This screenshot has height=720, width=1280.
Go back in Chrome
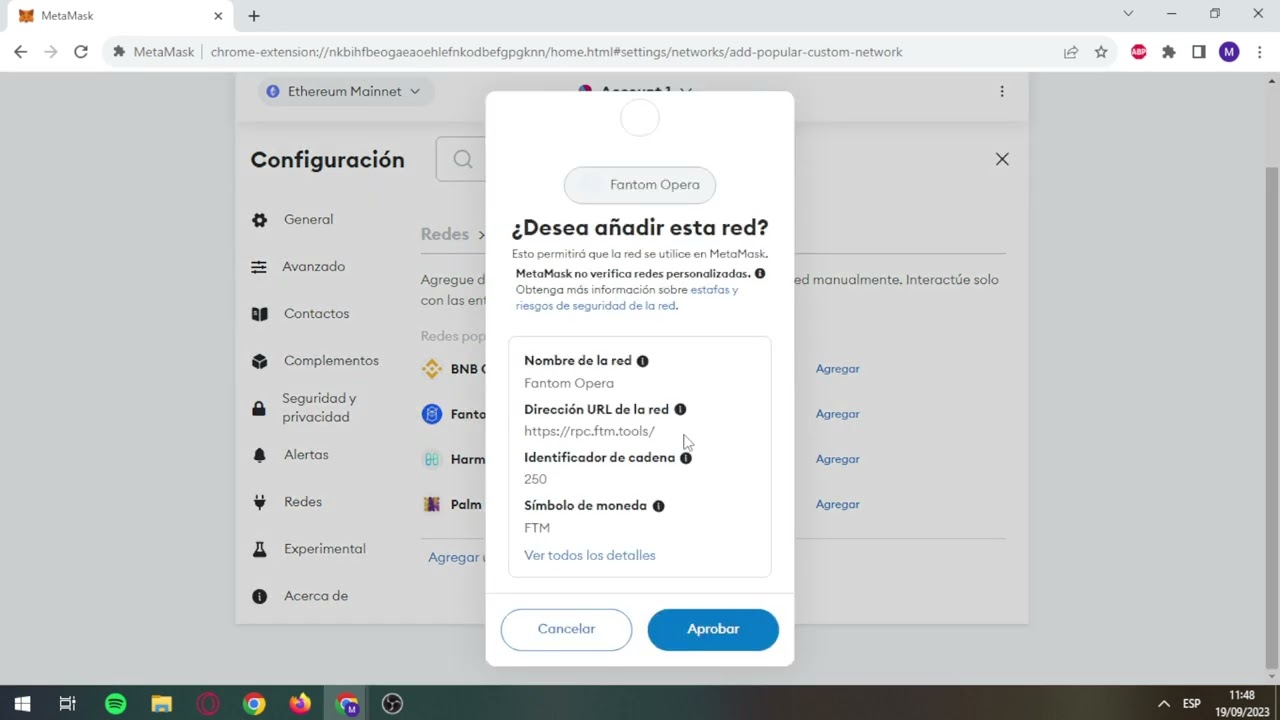click(21, 52)
